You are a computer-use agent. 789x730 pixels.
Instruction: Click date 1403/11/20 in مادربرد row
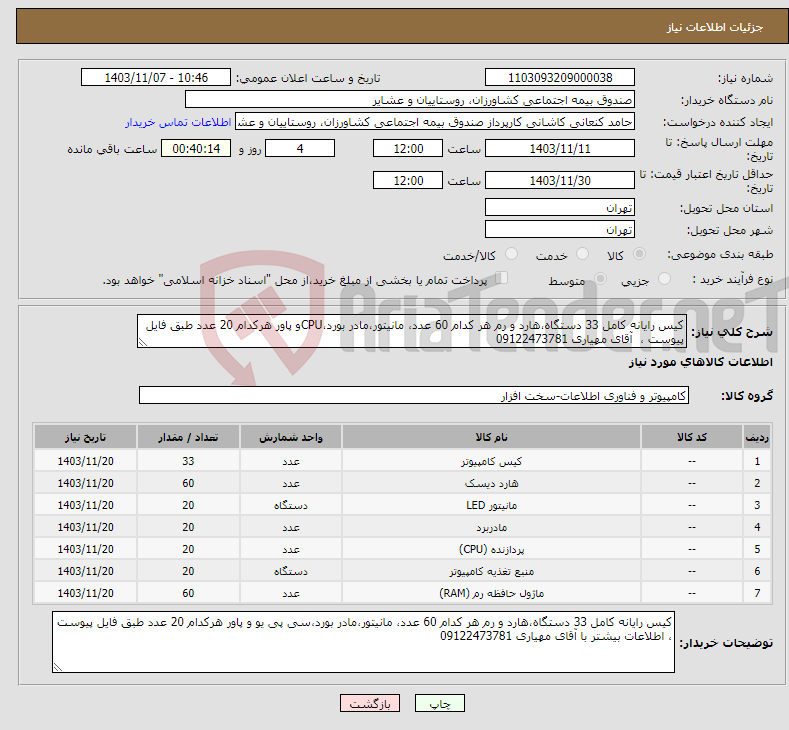[86, 527]
